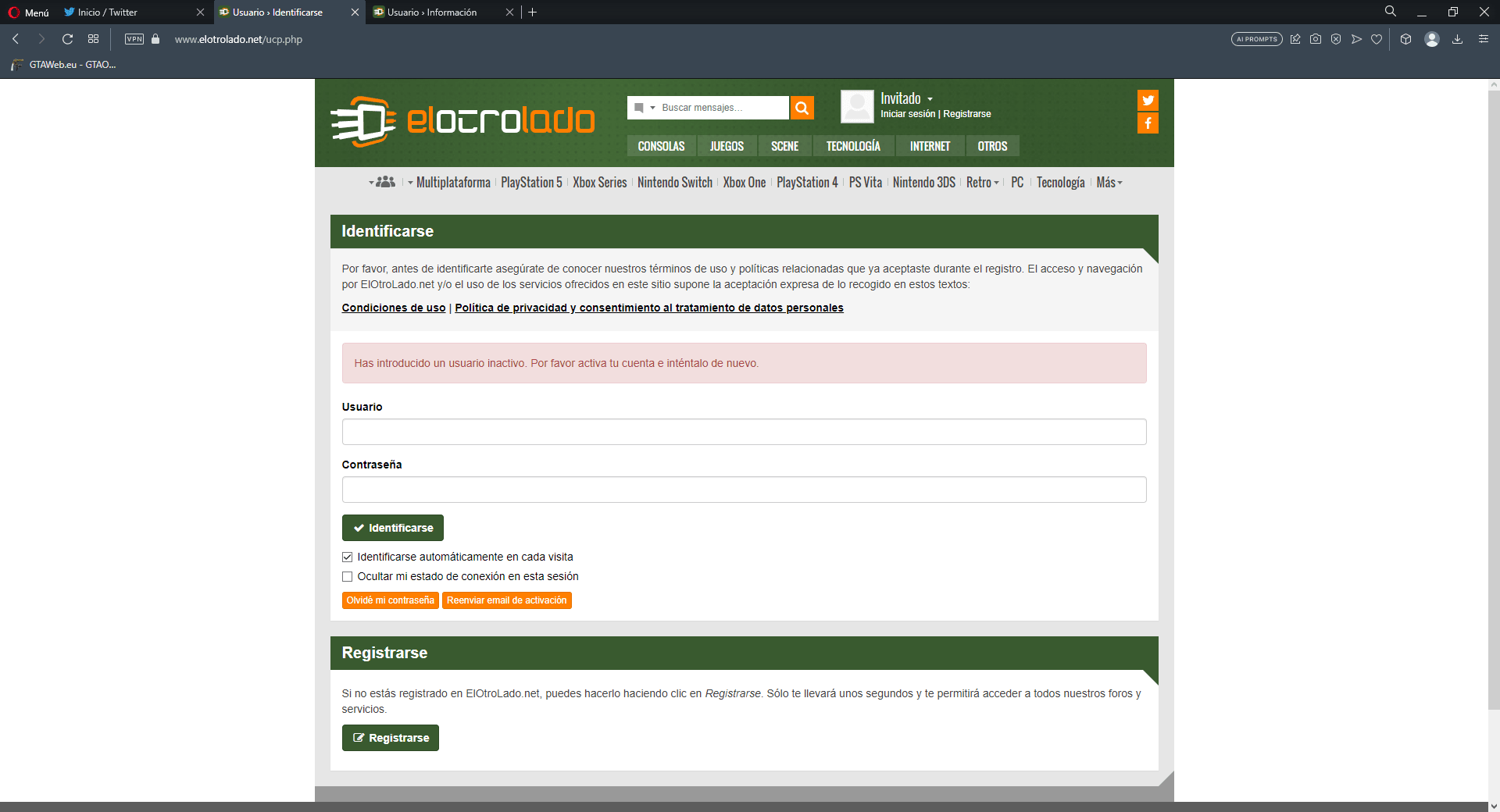This screenshot has width=1500, height=812.
Task: Open the Speed Dial start page
Action: (94, 39)
